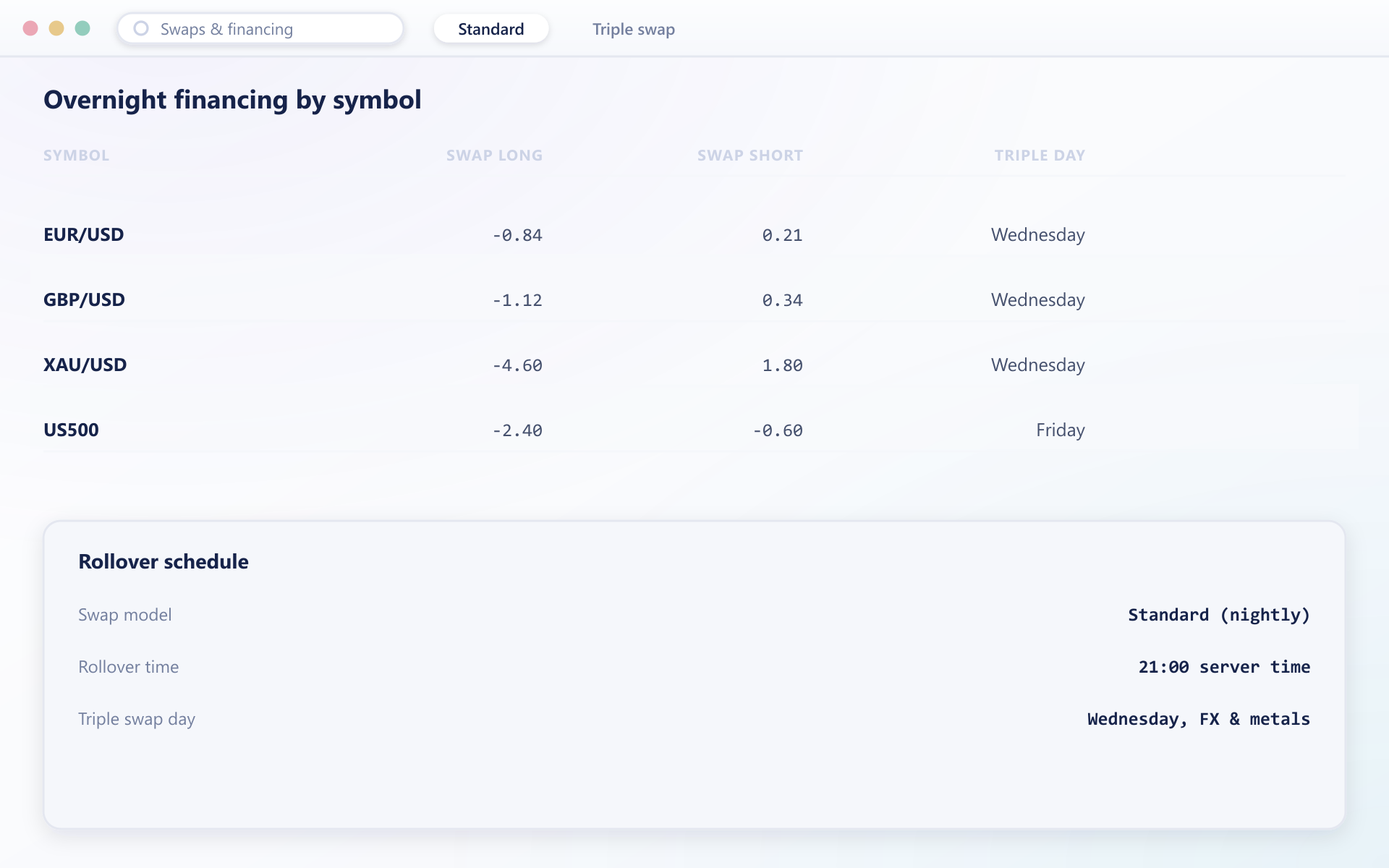The image size is (1389, 868).
Task: Click the Overnight financing by symbol heading
Action: tap(232, 100)
